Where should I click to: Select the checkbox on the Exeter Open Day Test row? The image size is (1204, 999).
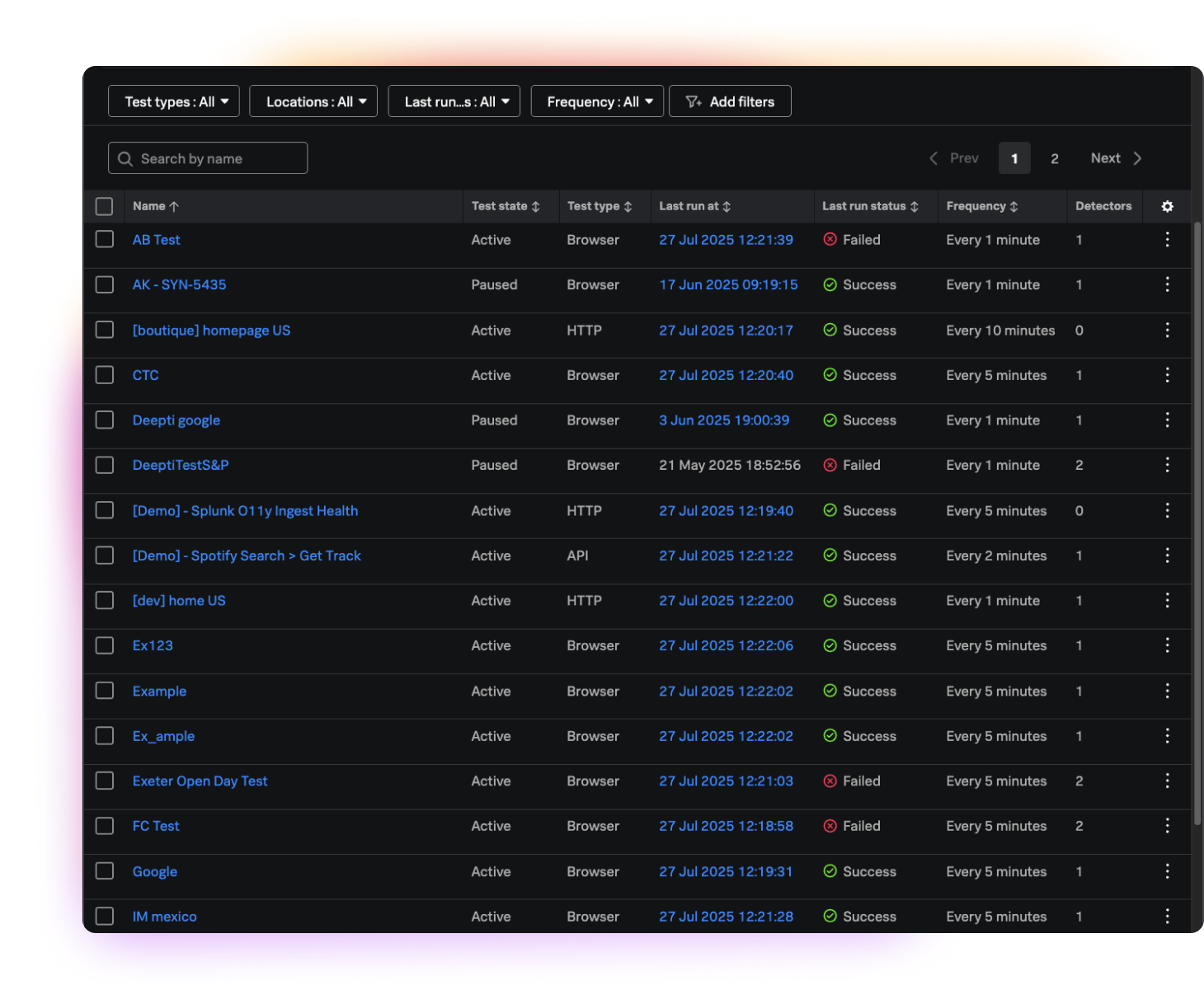click(x=104, y=781)
